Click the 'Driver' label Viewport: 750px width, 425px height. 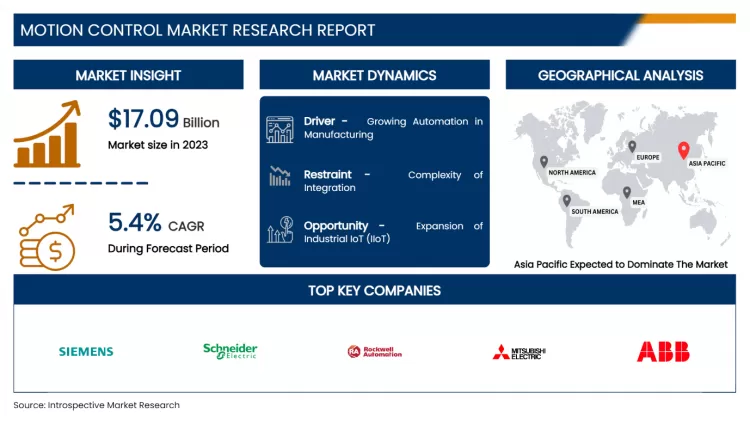coord(319,121)
